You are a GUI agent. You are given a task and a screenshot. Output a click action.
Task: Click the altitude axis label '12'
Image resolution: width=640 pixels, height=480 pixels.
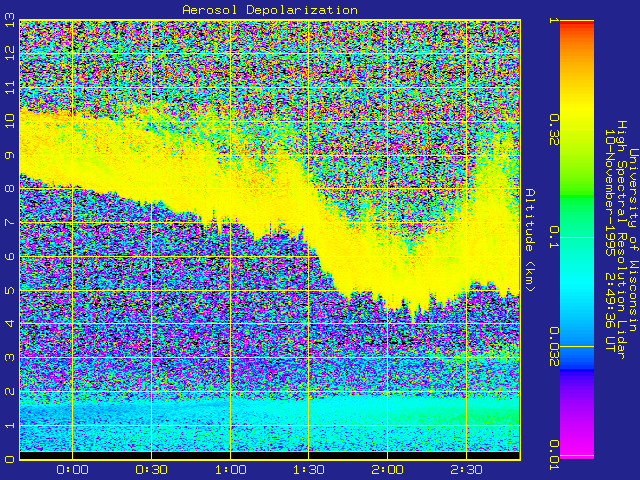coord(9,53)
